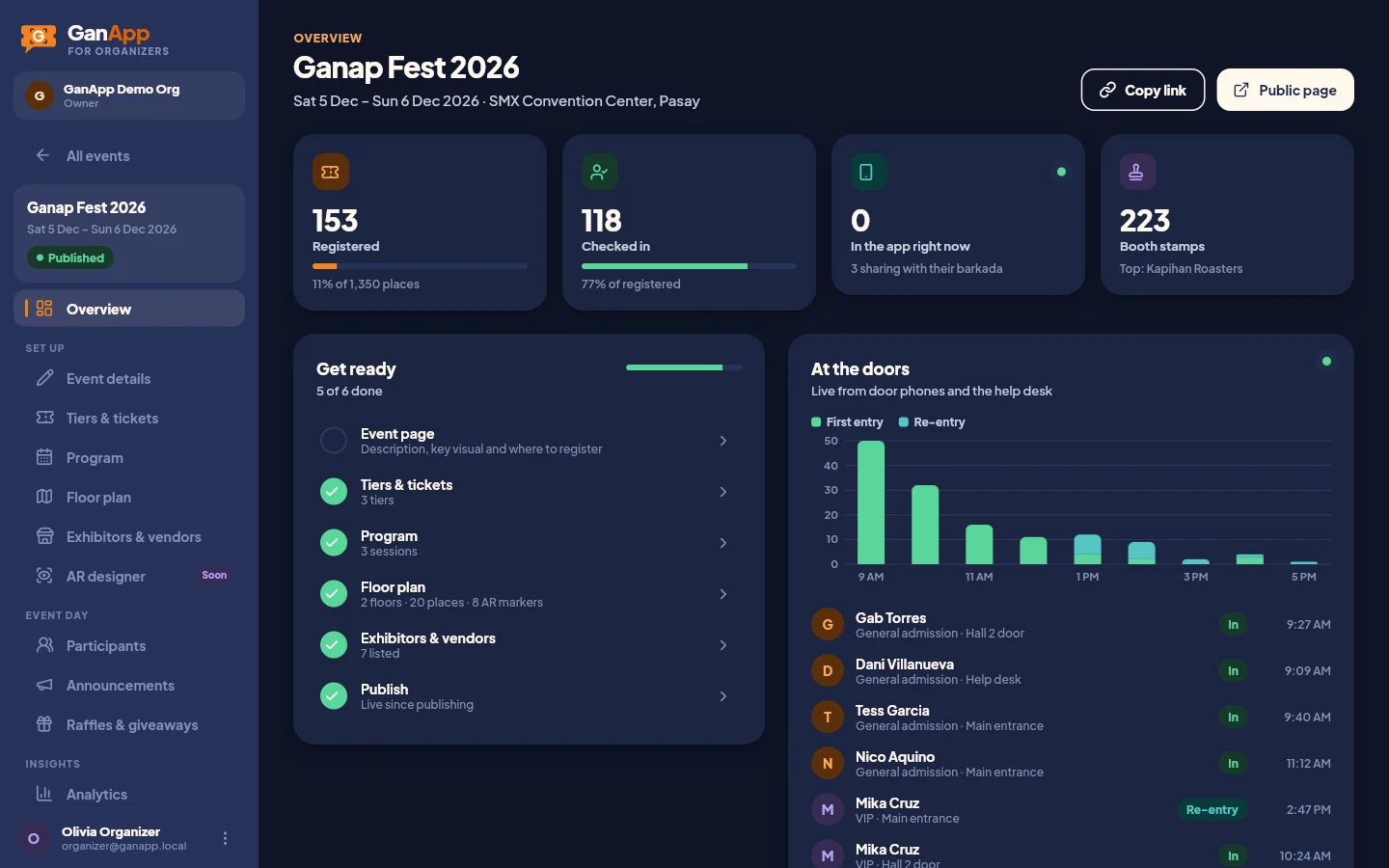Expand the Exhibitors & vendors checklist chevron
This screenshot has height=868, width=1389.
pos(723,645)
